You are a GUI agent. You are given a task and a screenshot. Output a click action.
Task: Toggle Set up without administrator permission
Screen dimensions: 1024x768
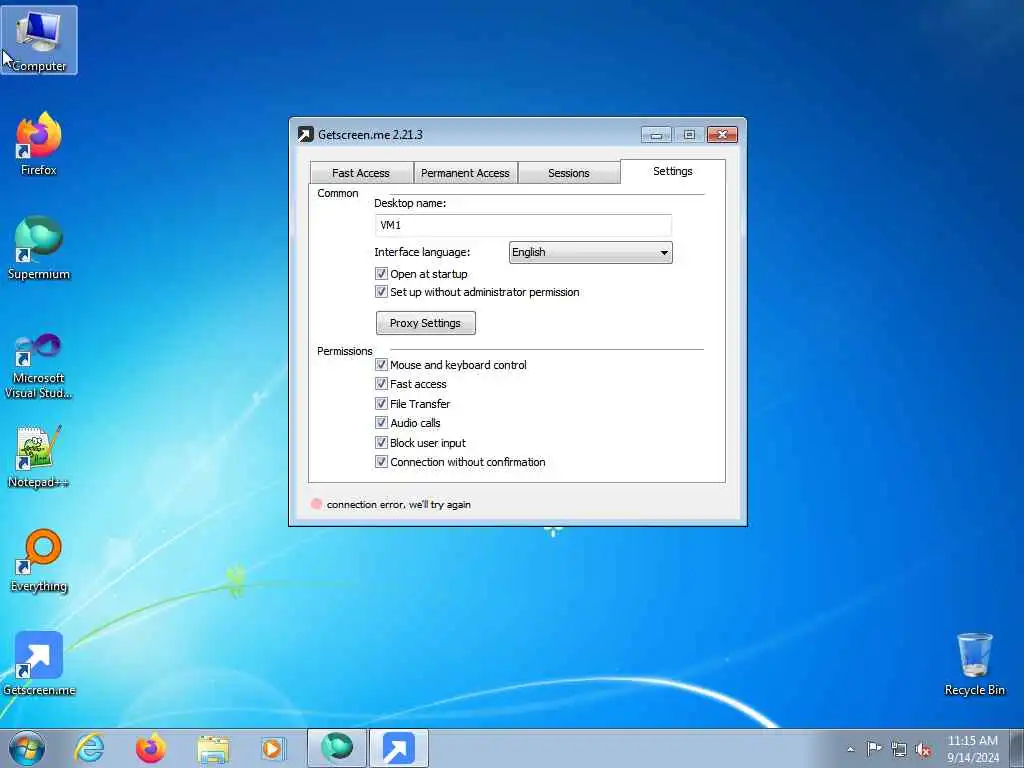(x=381, y=292)
